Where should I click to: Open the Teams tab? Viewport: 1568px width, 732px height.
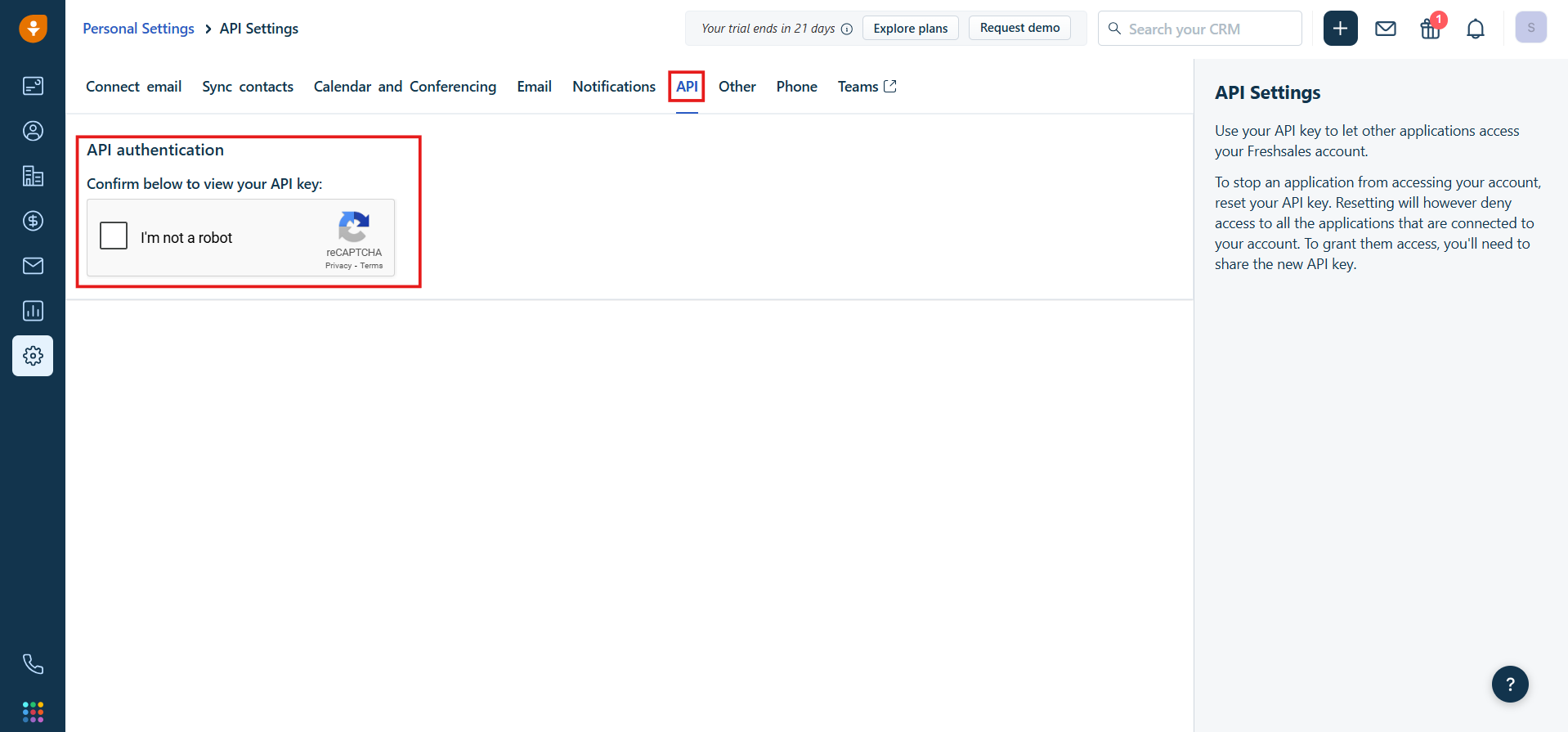pos(858,87)
